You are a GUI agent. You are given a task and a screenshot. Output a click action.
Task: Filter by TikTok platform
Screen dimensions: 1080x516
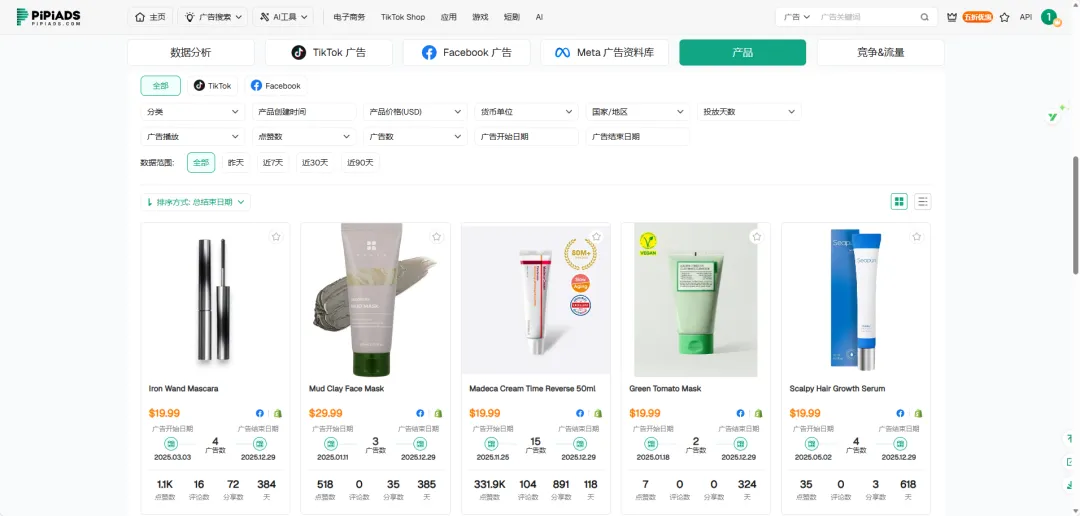click(x=212, y=86)
